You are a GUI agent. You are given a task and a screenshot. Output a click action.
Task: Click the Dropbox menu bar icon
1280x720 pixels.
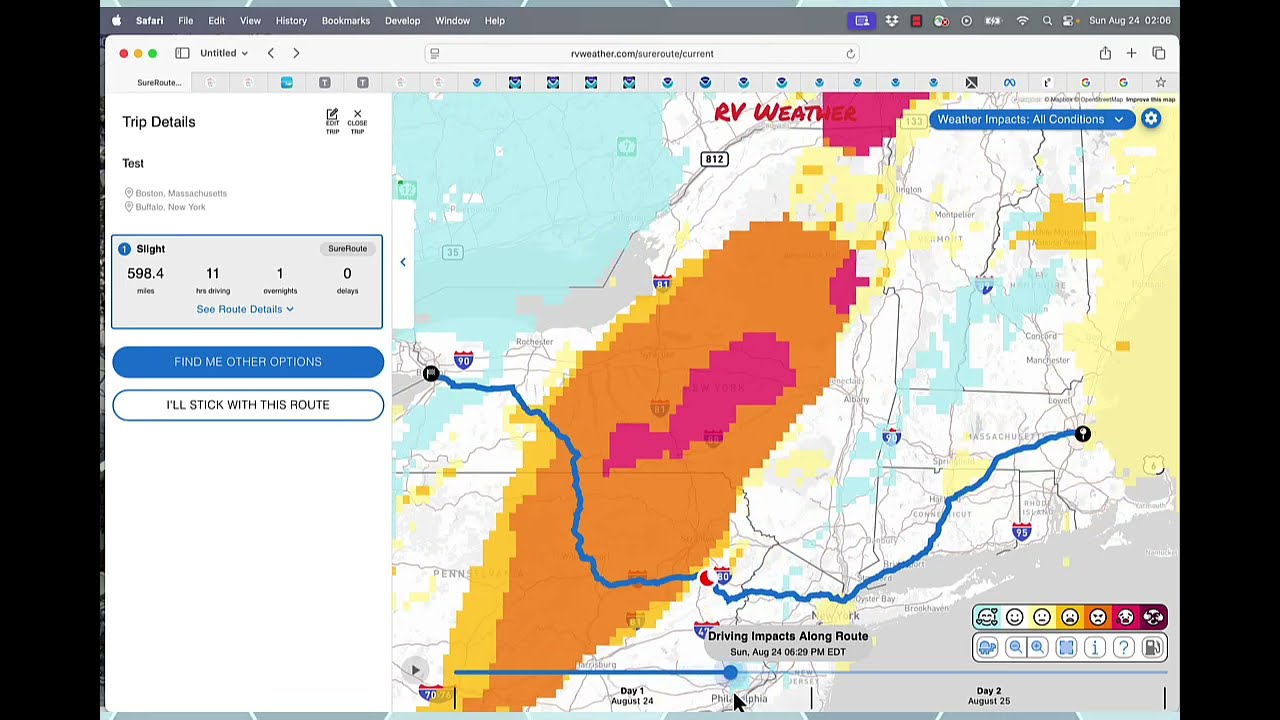891,20
